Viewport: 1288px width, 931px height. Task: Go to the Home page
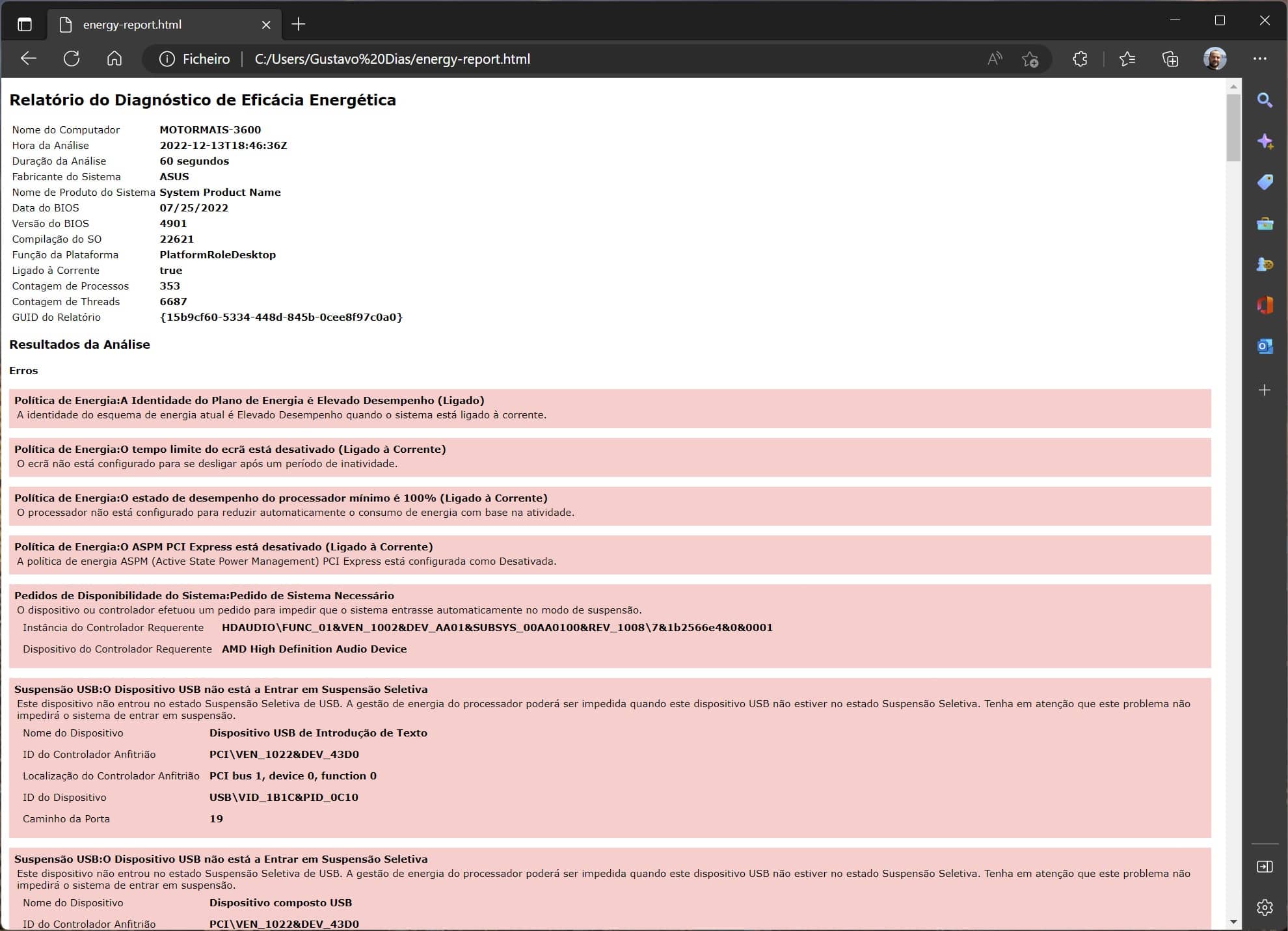tap(114, 59)
